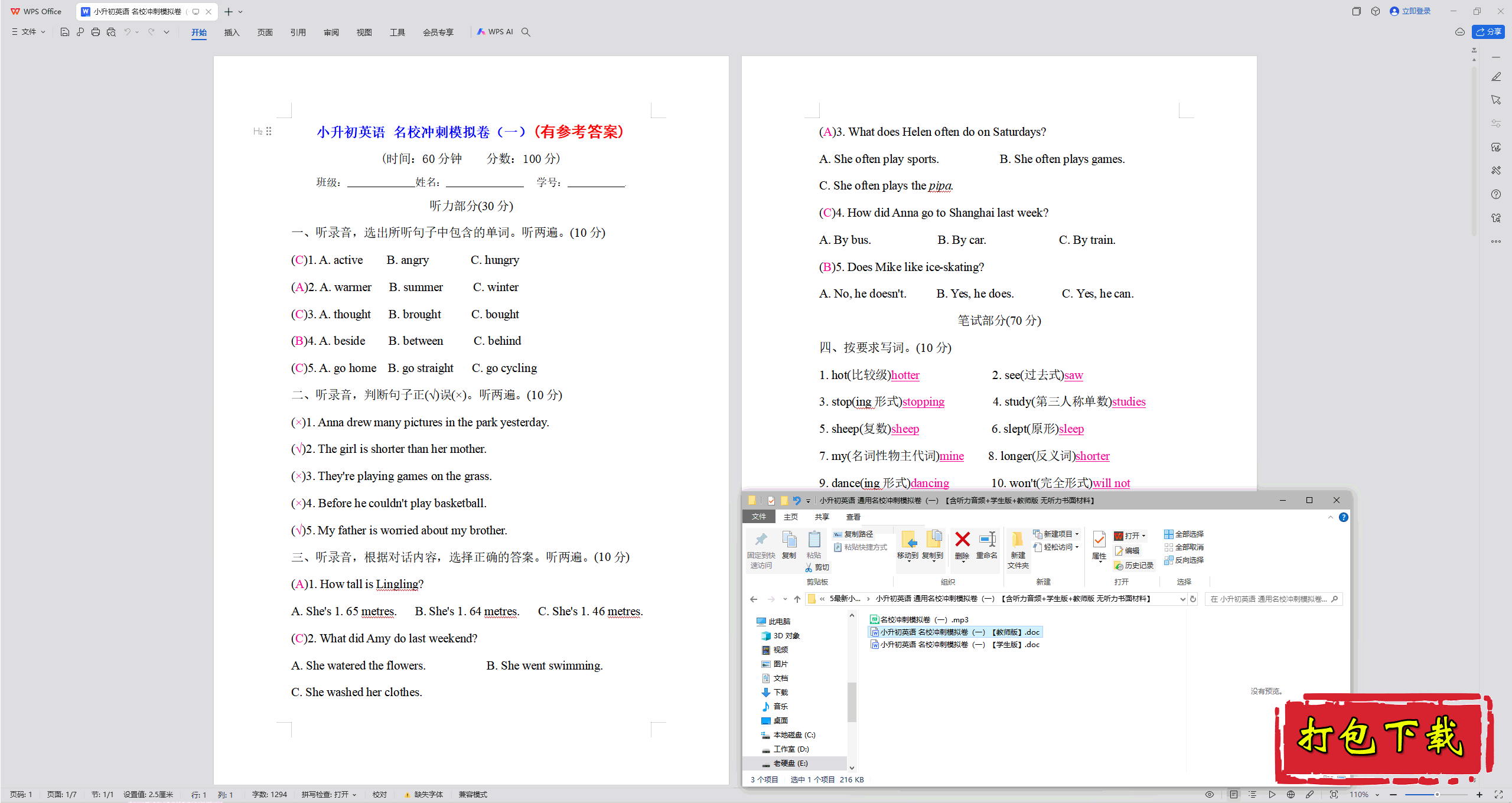Click the redo arrow in WPS toolbar

(x=152, y=32)
